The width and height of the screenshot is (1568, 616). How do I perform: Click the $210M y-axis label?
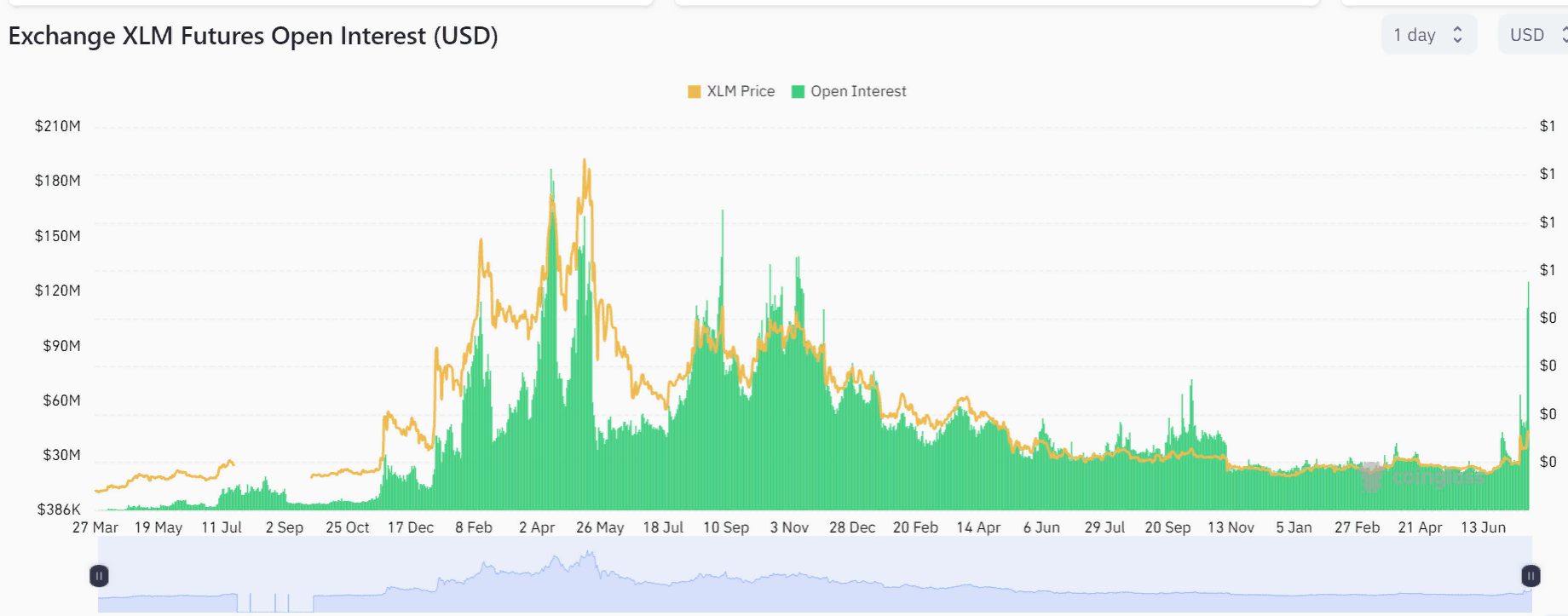(58, 126)
